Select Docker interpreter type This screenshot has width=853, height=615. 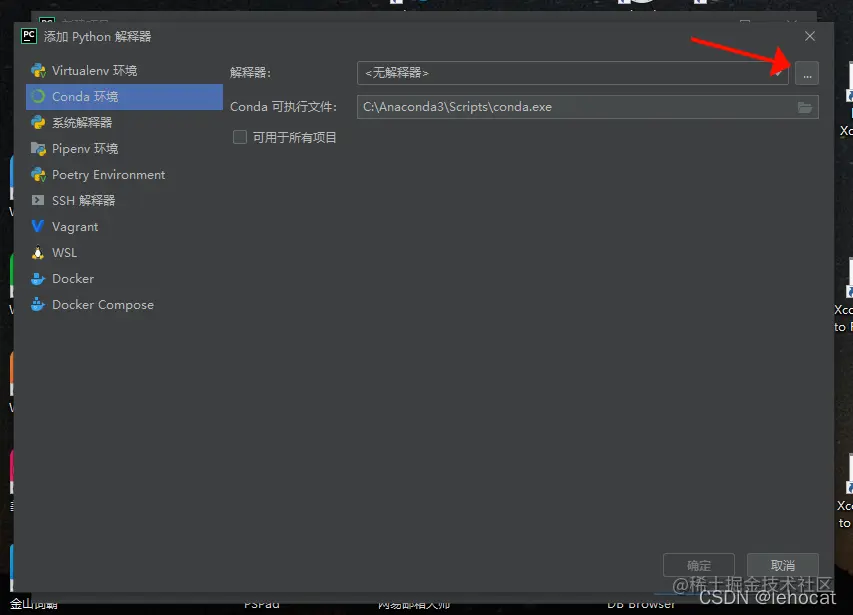point(124,279)
